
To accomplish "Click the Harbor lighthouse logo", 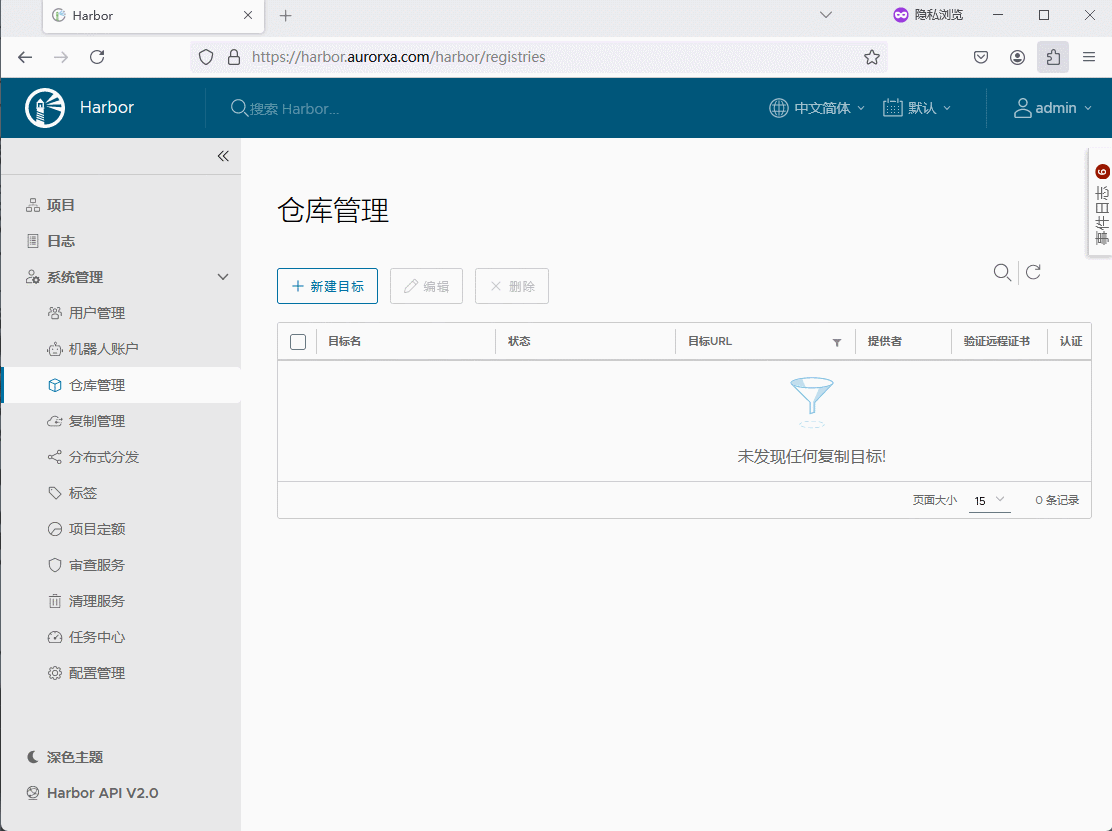I will [45, 108].
